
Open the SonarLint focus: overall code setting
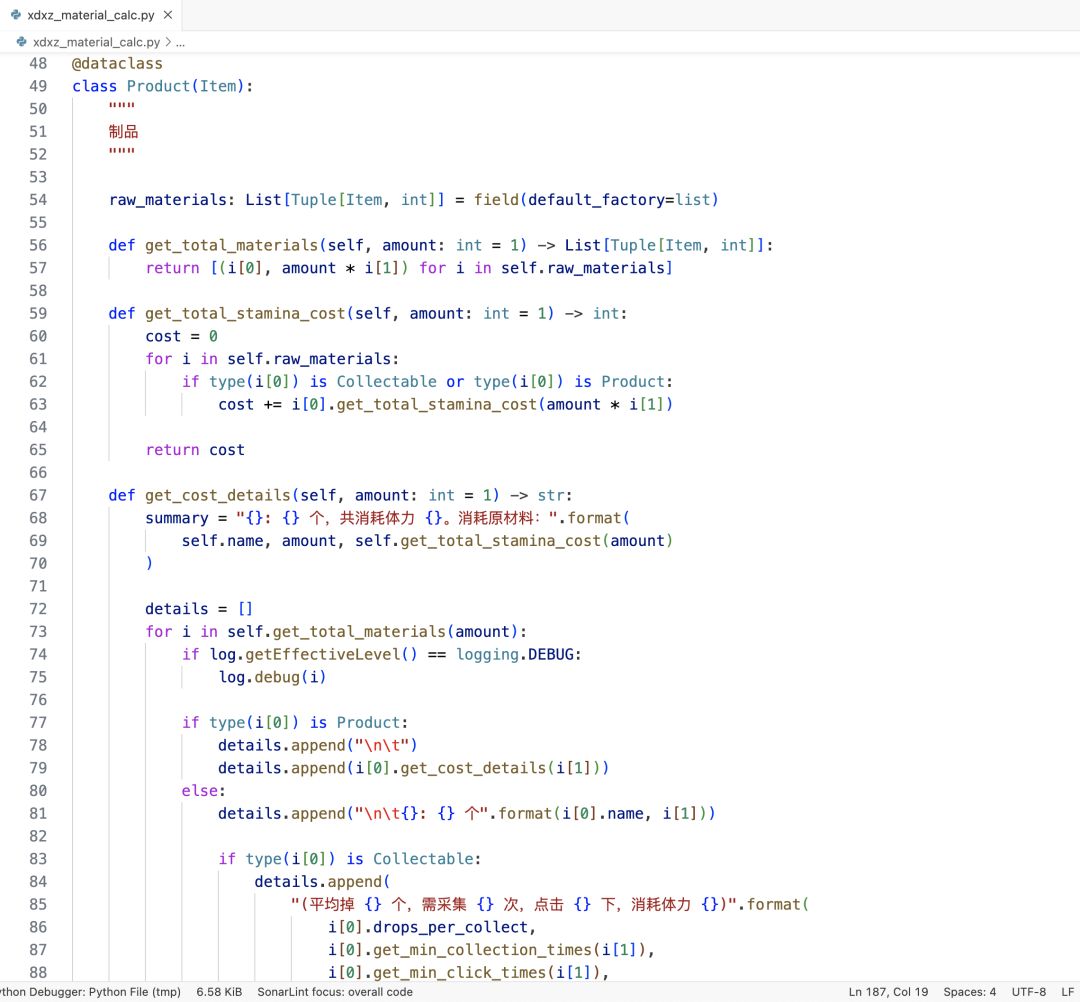(334, 992)
